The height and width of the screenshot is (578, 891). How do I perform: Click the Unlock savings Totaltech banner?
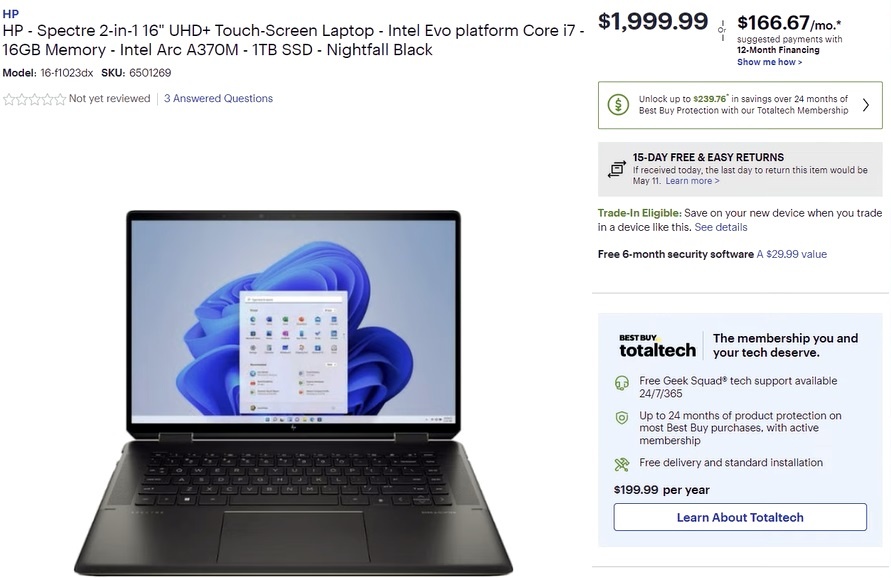[740, 105]
